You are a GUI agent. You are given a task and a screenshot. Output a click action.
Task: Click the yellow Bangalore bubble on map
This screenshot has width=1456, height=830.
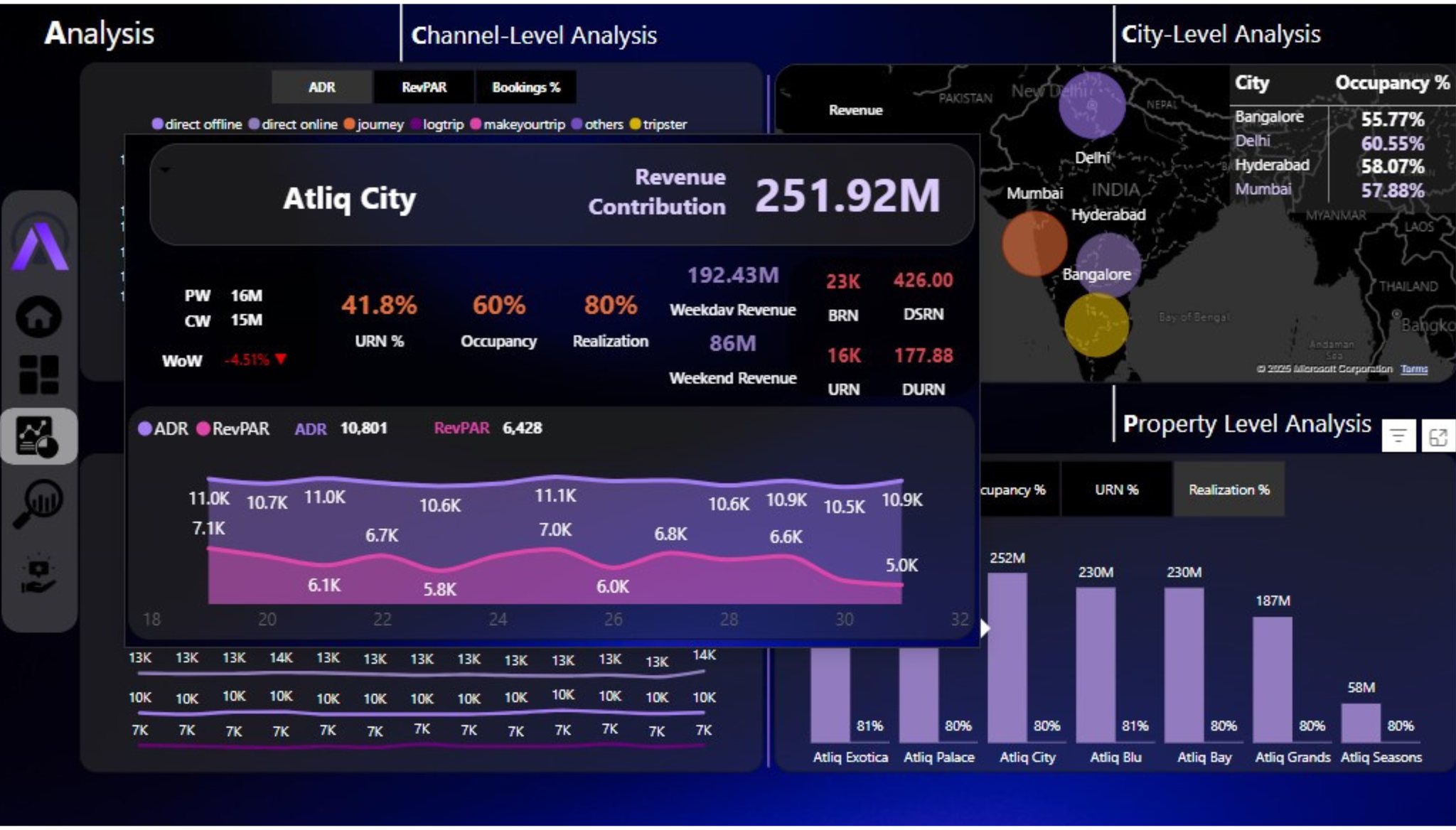(1096, 325)
